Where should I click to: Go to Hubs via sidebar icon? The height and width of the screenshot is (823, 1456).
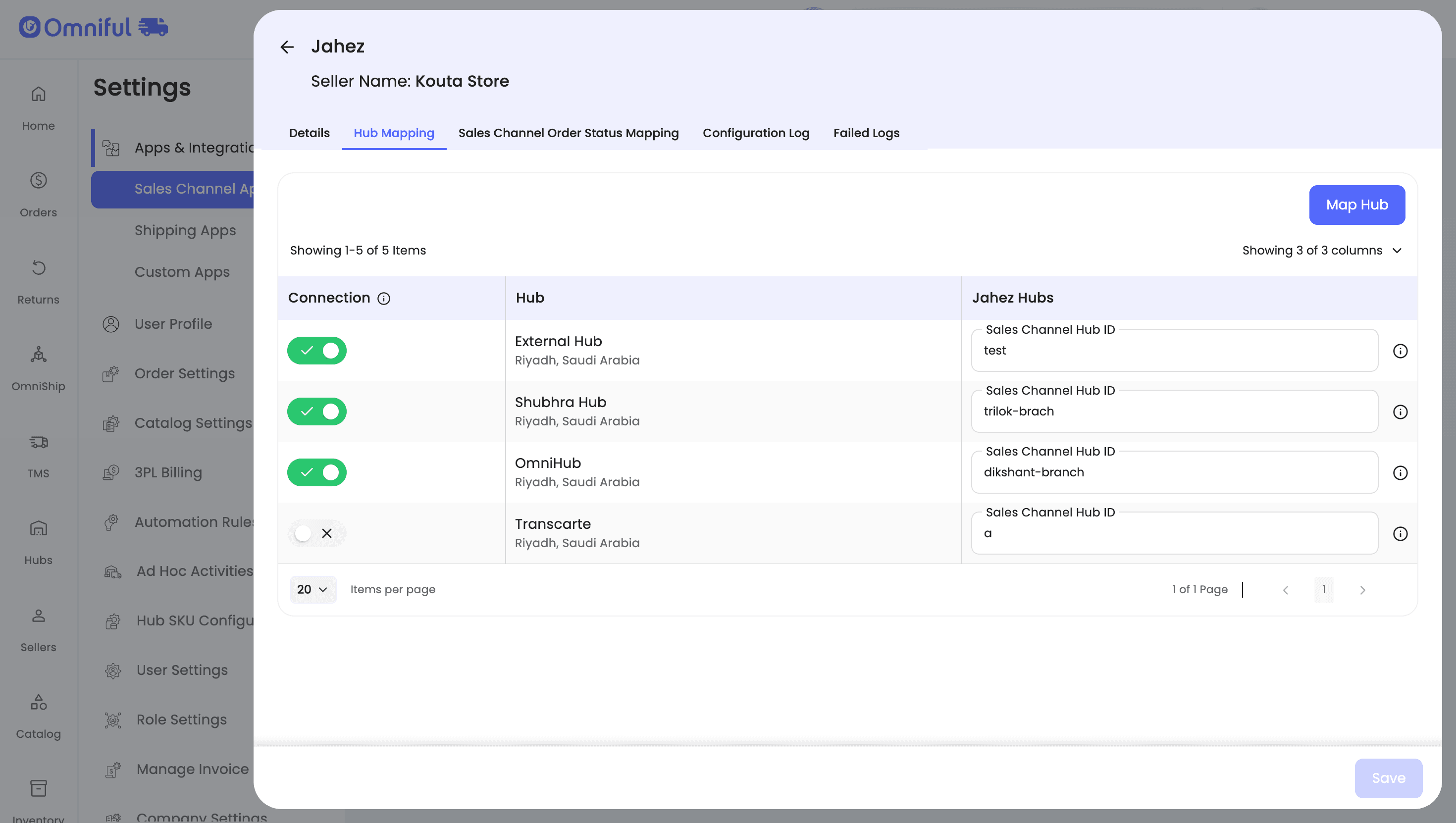[39, 528]
